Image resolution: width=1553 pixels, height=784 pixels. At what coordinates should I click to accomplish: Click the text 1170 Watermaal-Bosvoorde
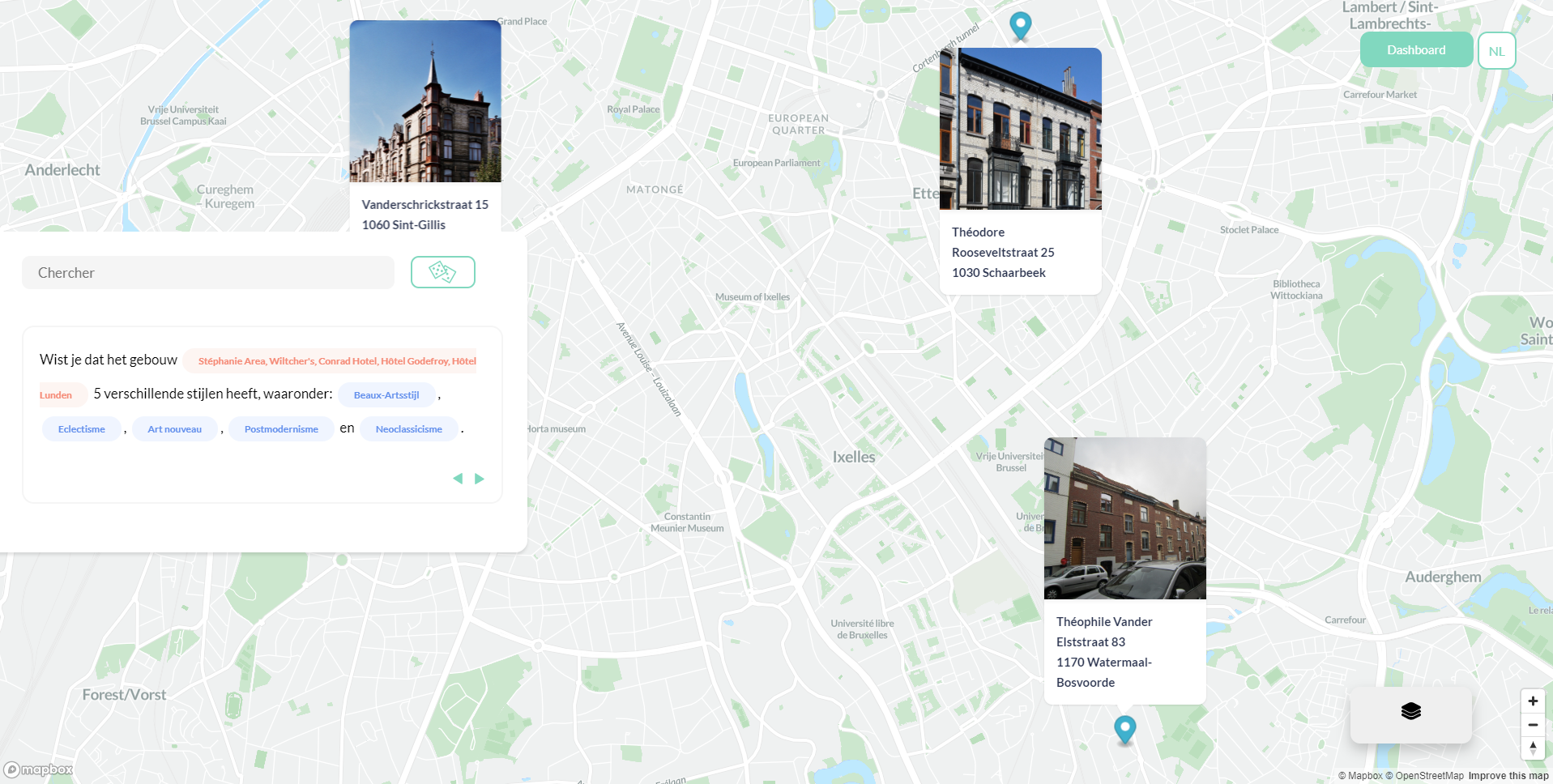pyautogui.click(x=1104, y=672)
